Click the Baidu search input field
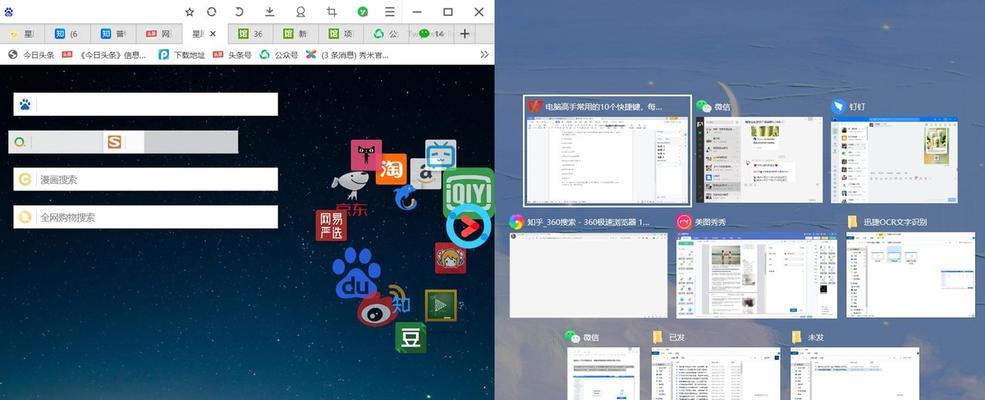The width and height of the screenshot is (985, 400). (x=146, y=104)
